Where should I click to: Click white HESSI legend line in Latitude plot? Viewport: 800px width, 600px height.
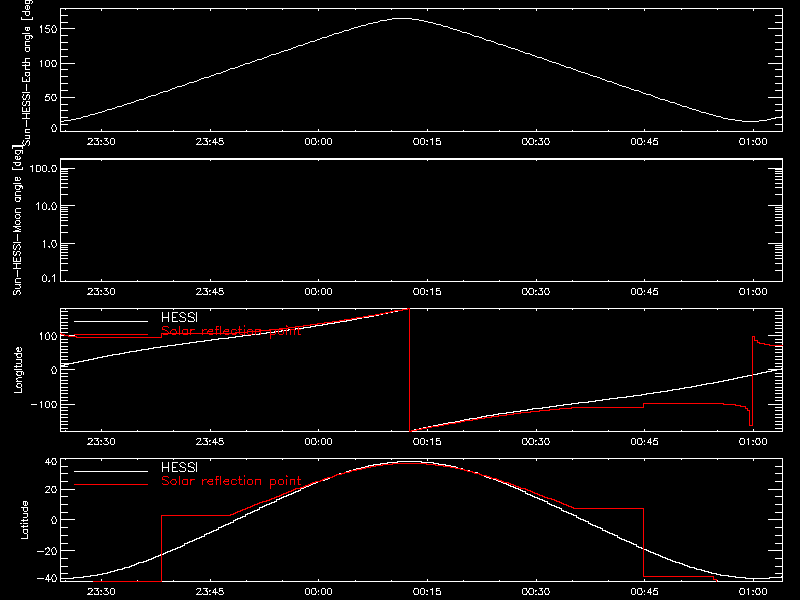click(x=111, y=471)
